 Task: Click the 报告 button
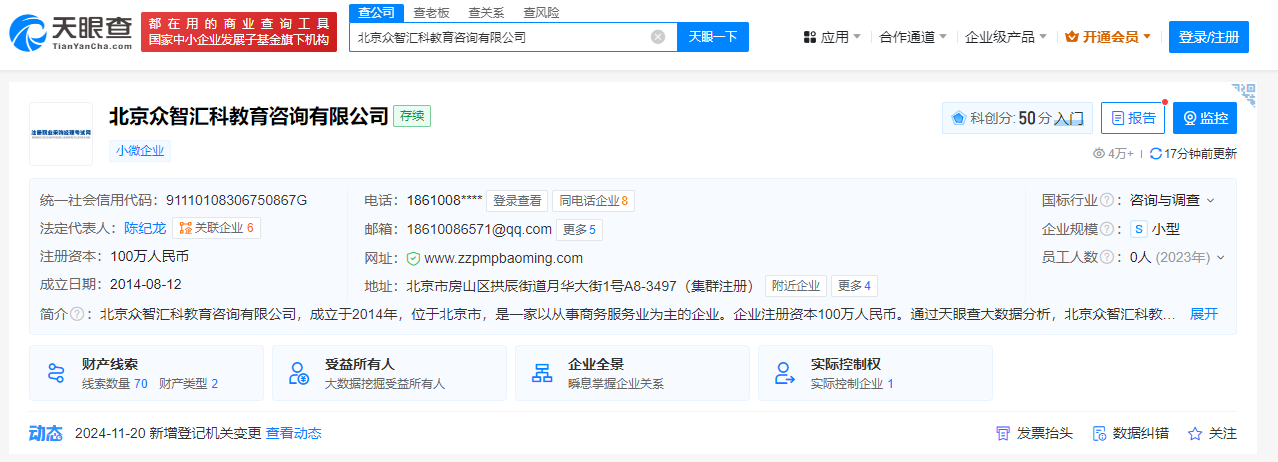1133,118
